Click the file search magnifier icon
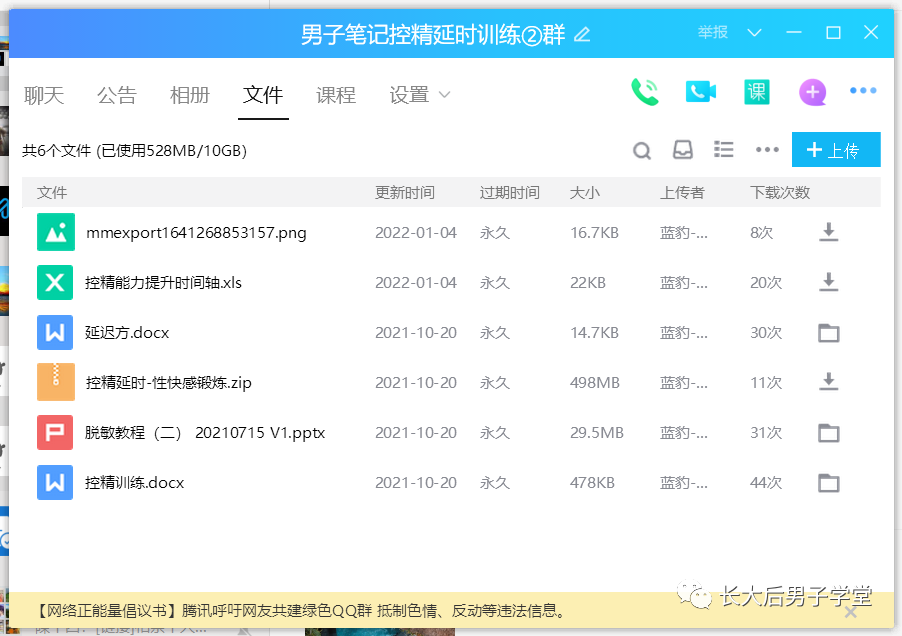The image size is (902, 636). pyautogui.click(x=641, y=151)
